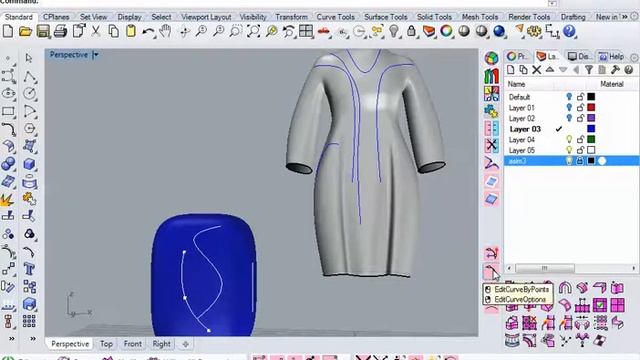Open the Perspective viewport title dropdown arrow

[96, 55]
